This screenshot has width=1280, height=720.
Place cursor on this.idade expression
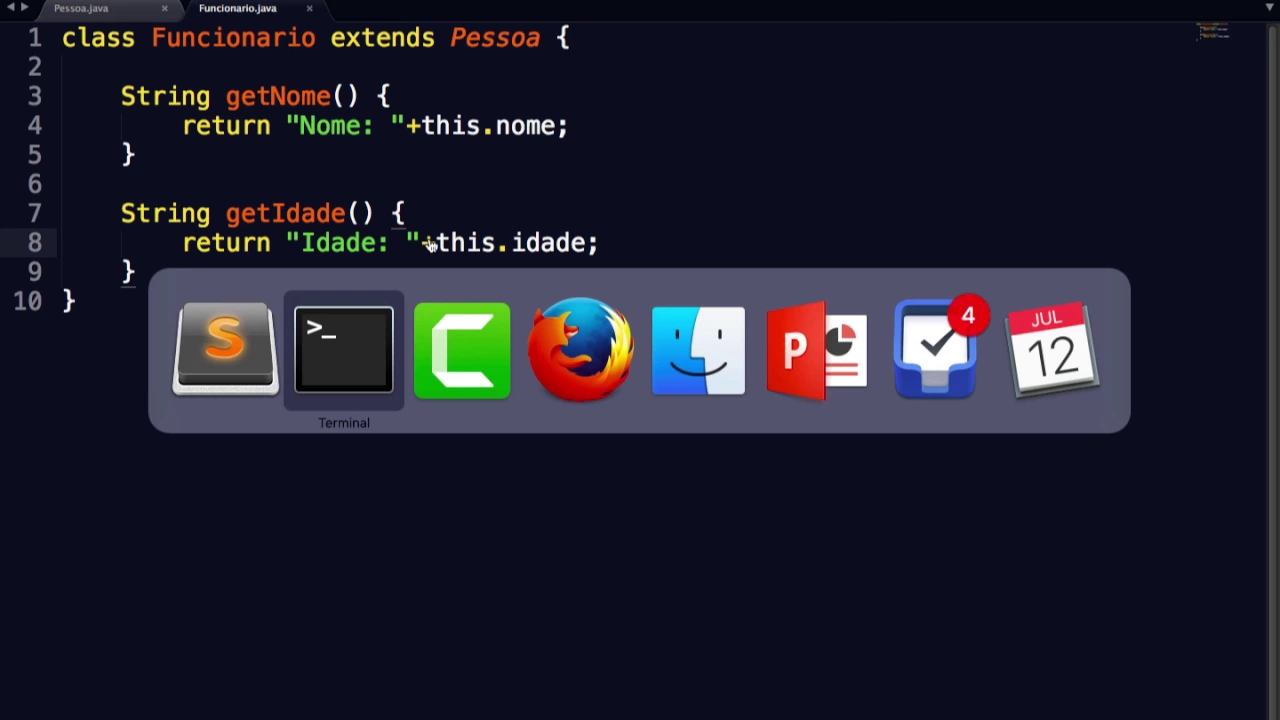tap(510, 243)
